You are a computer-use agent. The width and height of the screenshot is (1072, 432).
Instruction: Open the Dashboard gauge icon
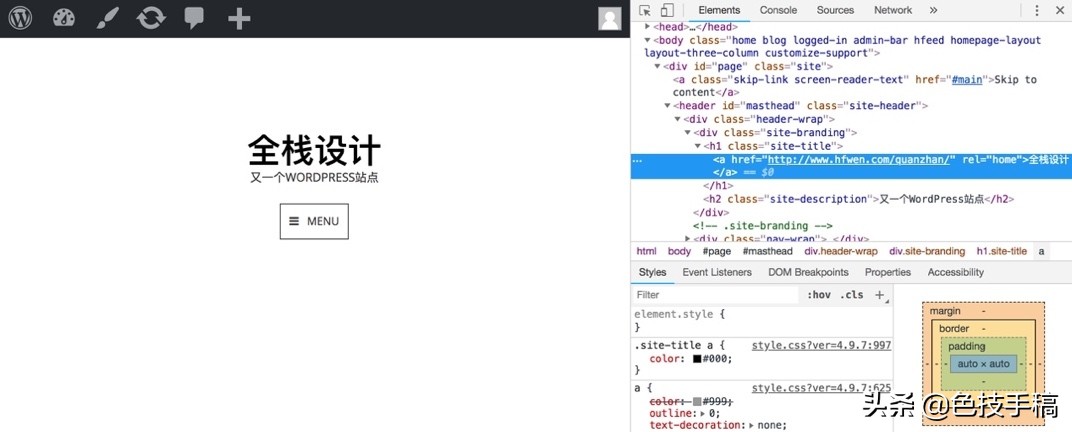coord(64,18)
